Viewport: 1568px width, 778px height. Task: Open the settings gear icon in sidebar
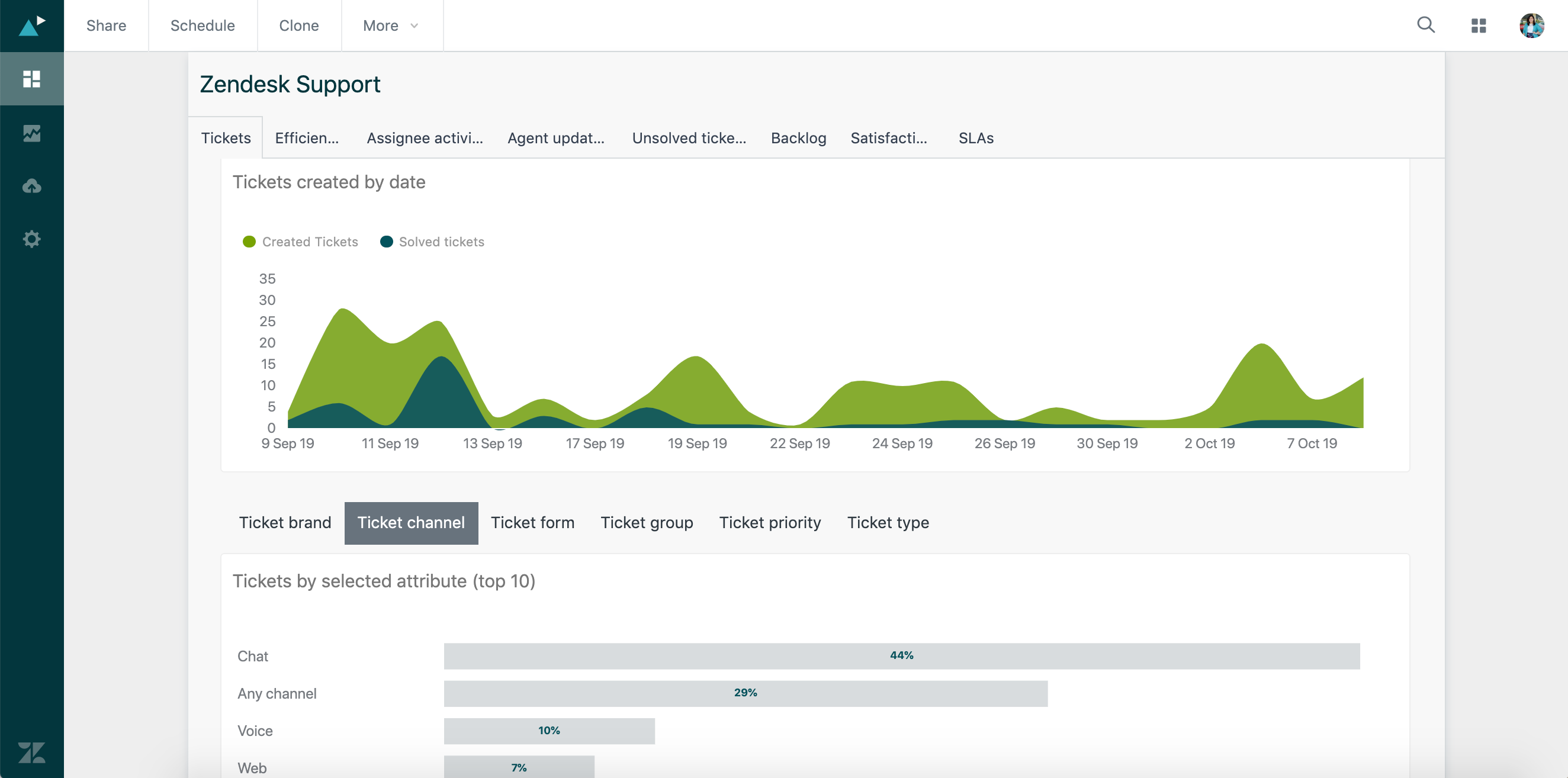(31, 238)
